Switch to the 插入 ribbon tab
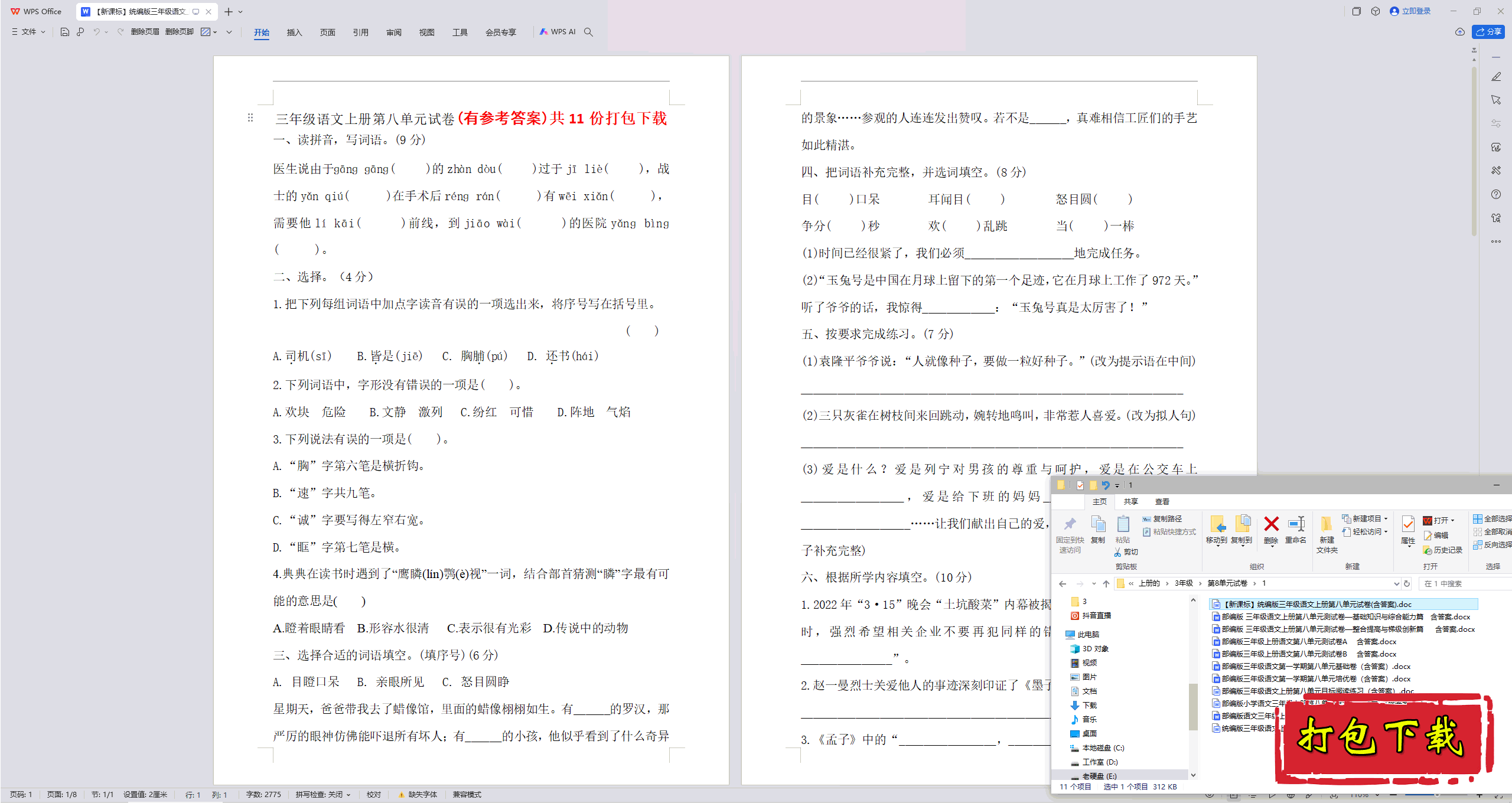 tap(294, 32)
